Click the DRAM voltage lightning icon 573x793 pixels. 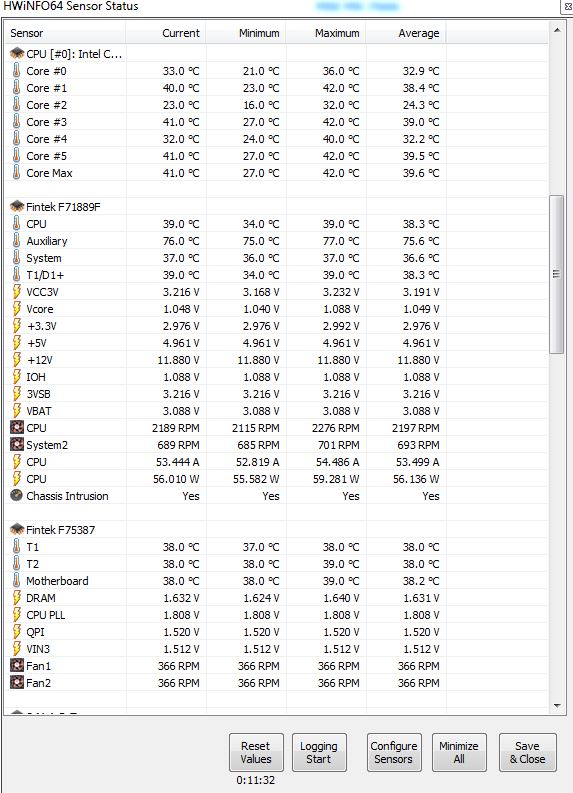click(17, 598)
